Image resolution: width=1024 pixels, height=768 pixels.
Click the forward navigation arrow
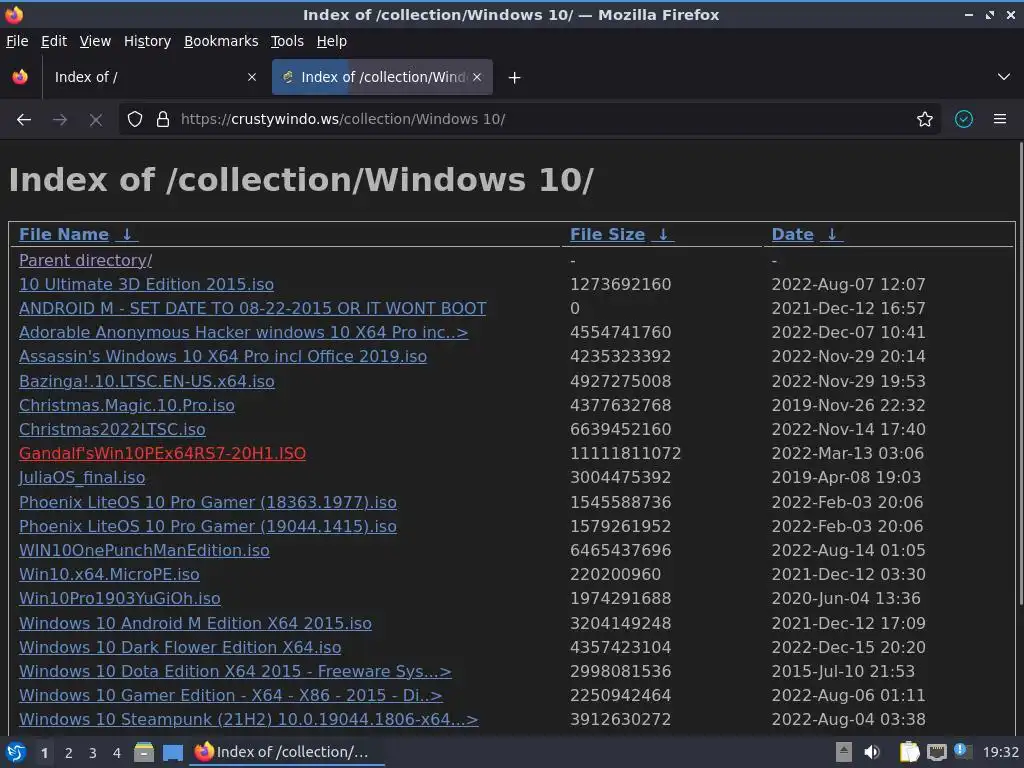tap(60, 120)
